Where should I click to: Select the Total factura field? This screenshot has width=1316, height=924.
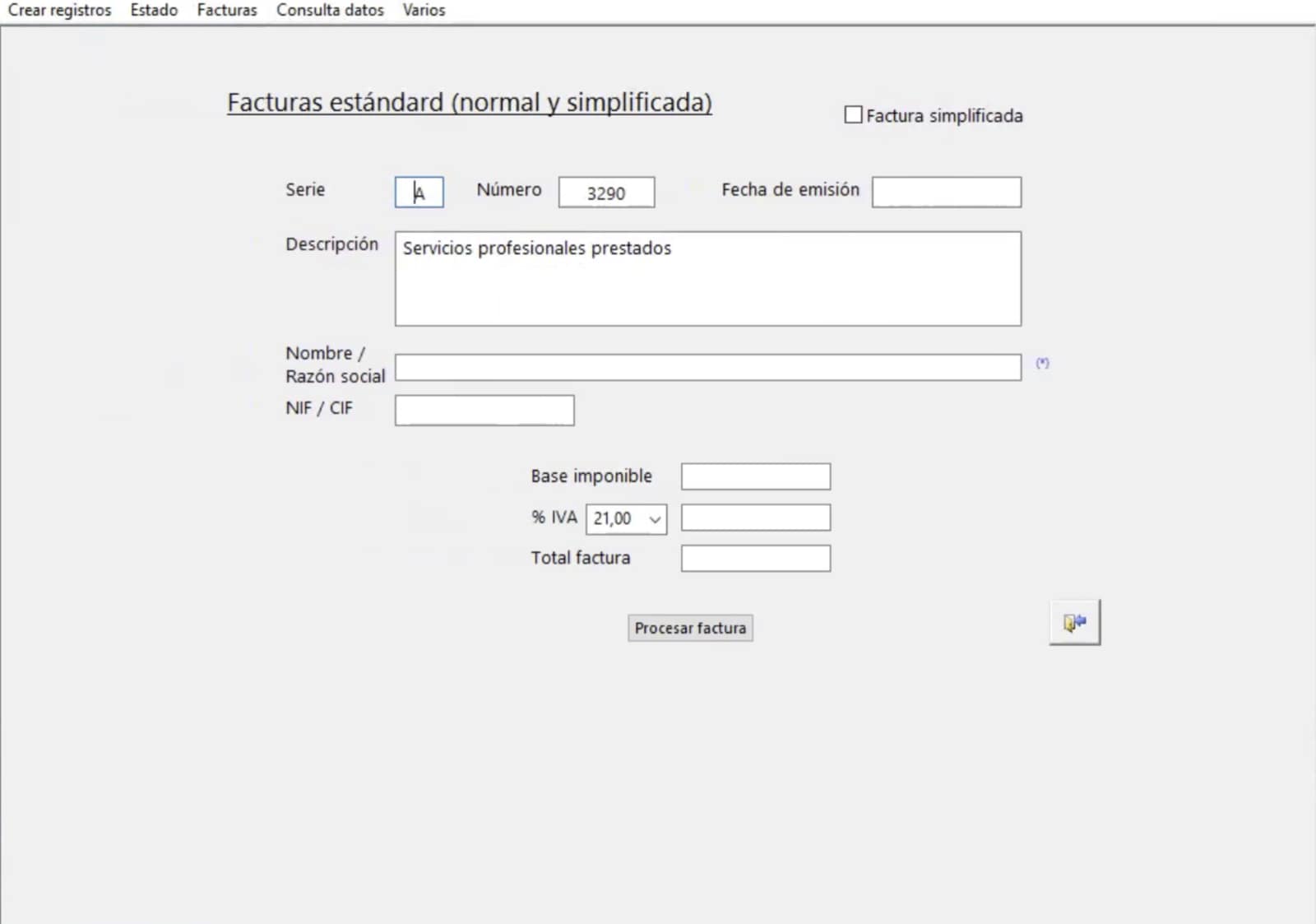[x=755, y=559]
